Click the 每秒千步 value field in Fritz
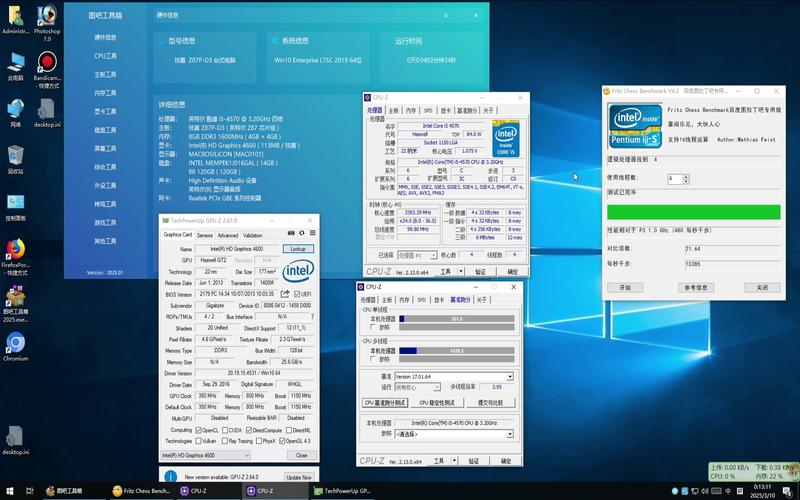This screenshot has height=500, width=800. [732, 264]
